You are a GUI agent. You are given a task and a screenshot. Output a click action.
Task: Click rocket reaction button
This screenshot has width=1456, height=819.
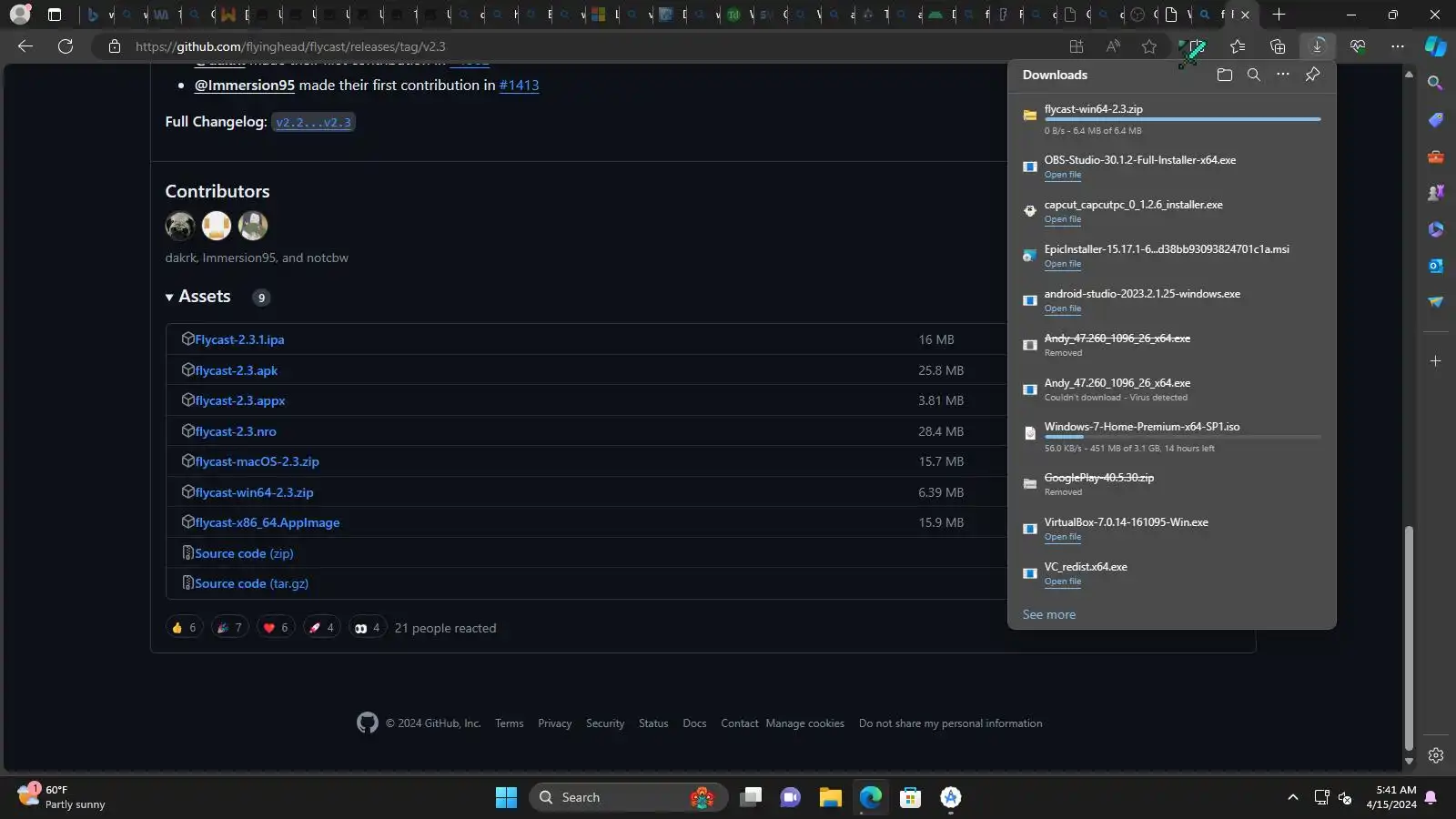[x=321, y=628]
